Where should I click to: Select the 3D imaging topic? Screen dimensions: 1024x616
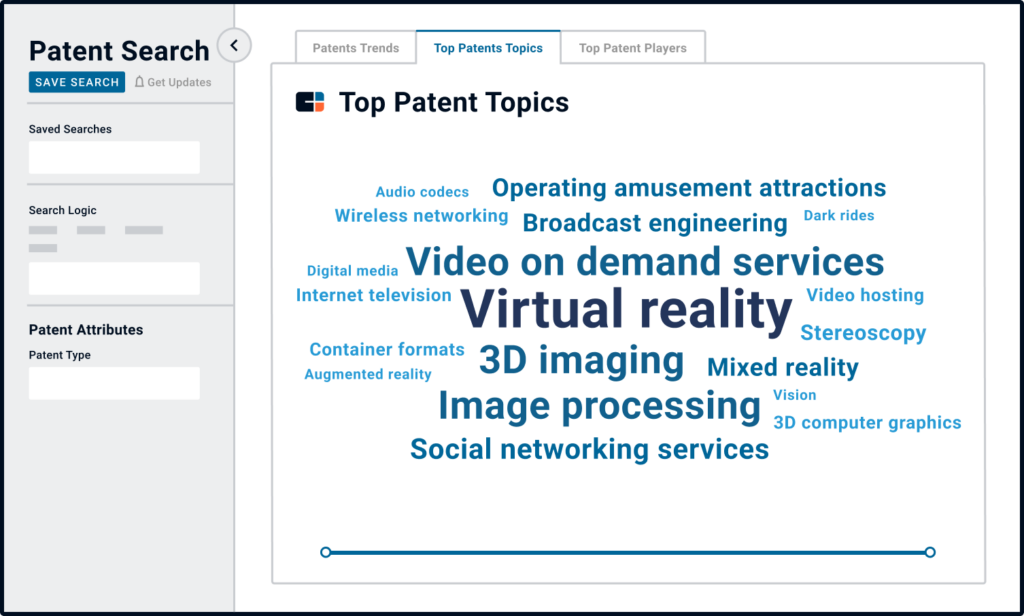(x=581, y=360)
